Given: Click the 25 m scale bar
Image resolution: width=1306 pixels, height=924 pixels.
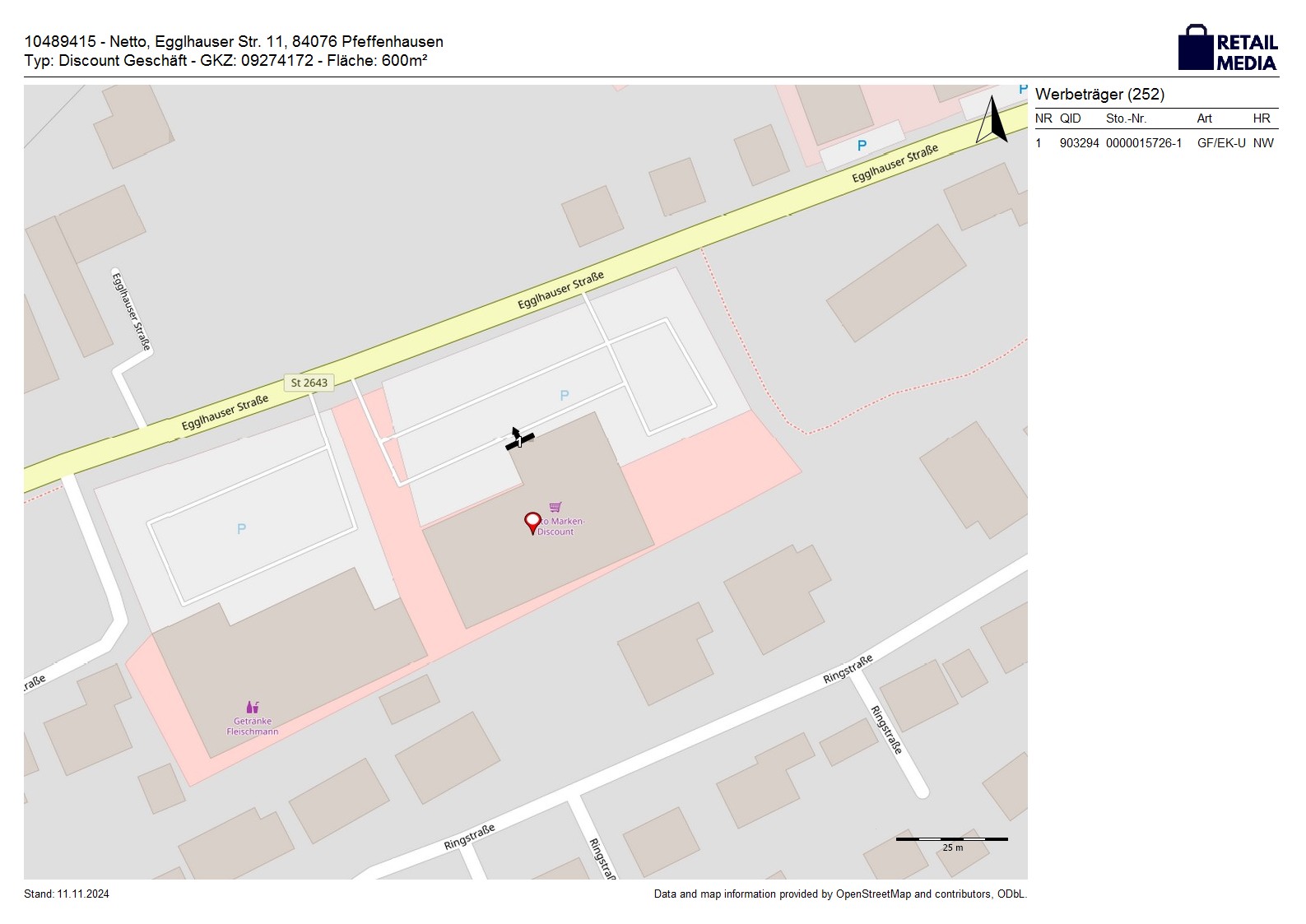Looking at the screenshot, I should tap(951, 840).
